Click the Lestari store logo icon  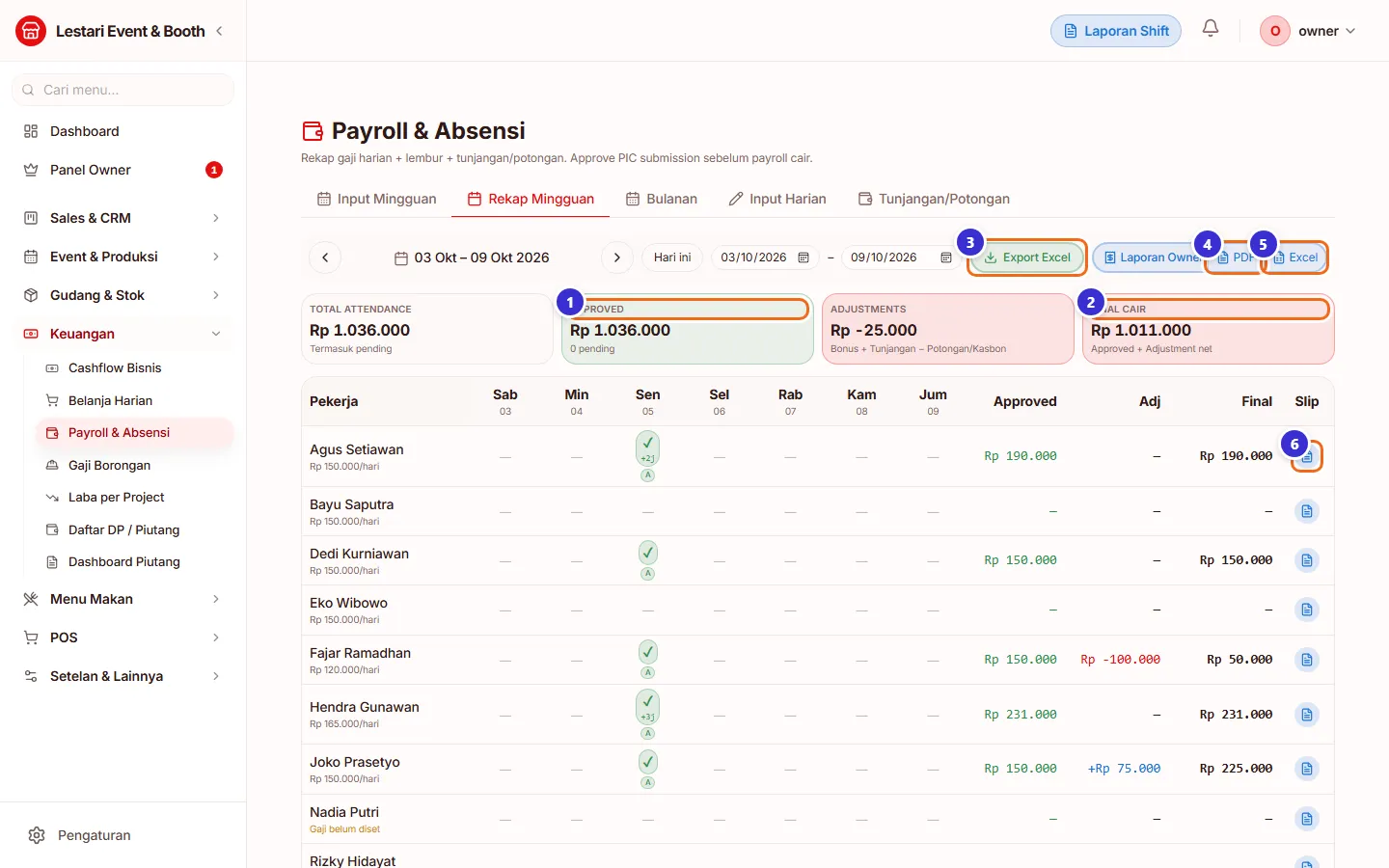point(31,31)
